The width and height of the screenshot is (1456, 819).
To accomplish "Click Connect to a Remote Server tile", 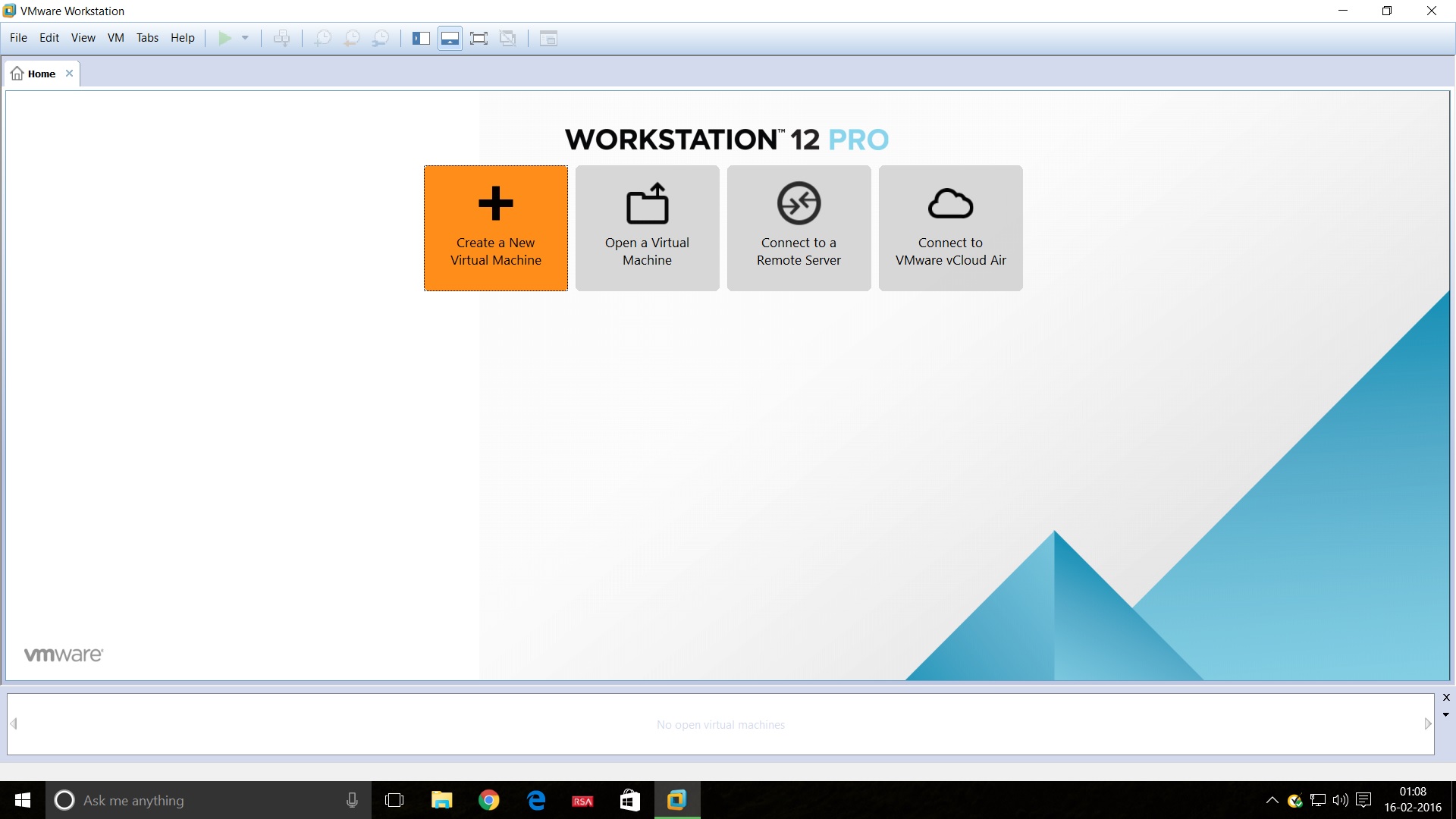I will point(799,228).
